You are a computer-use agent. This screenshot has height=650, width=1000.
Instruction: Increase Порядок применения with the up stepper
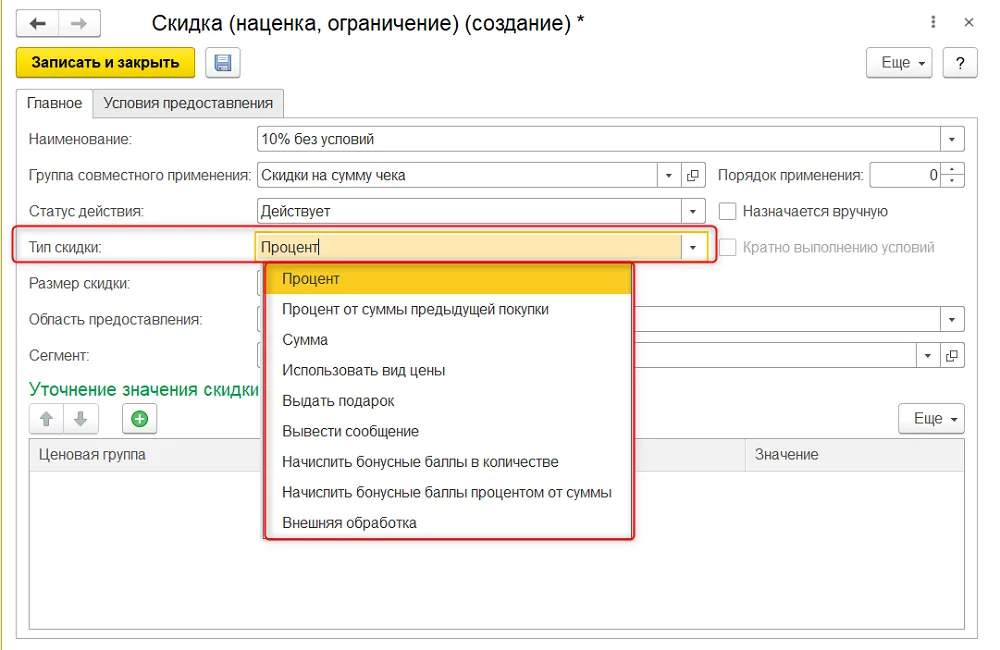952,169
